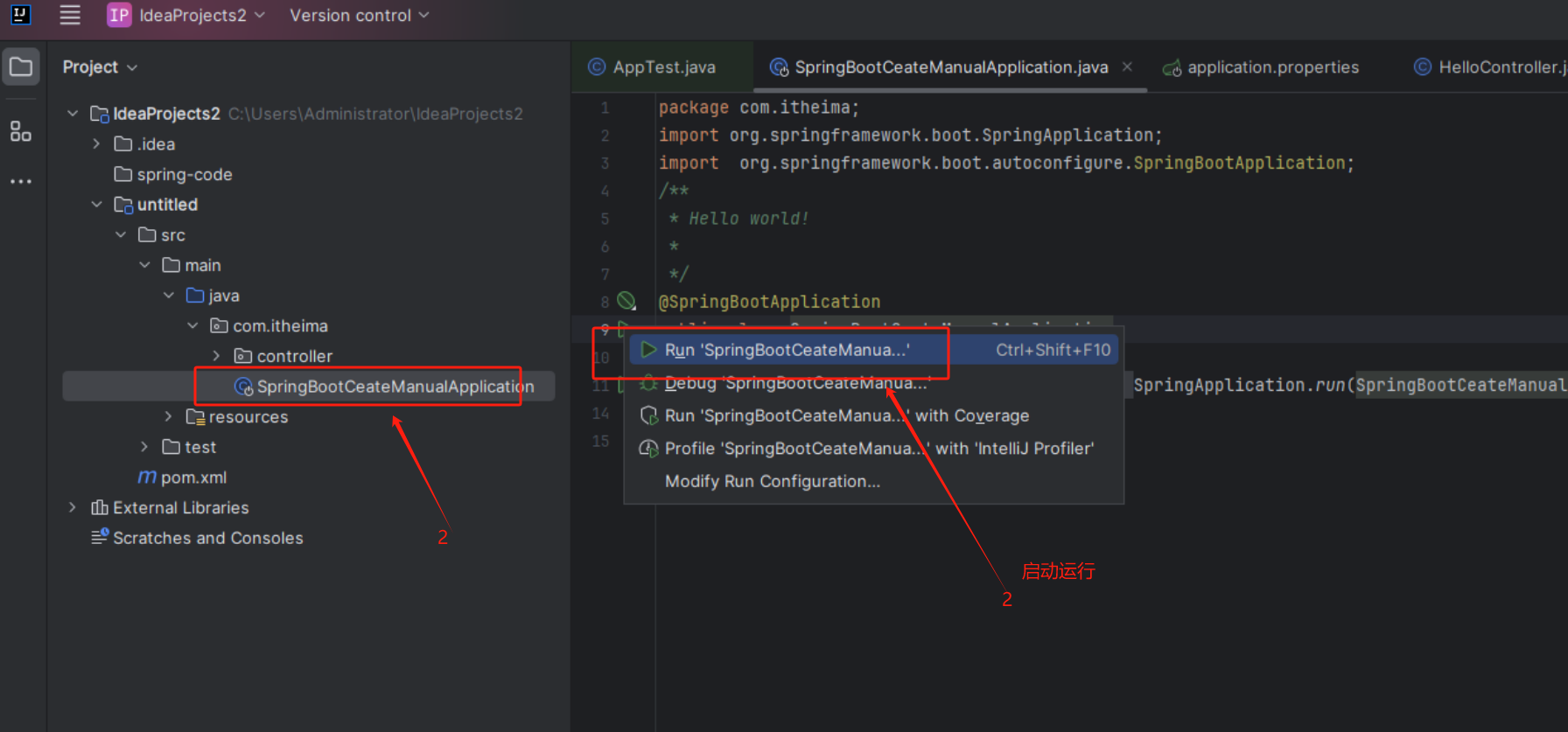The width and height of the screenshot is (1568, 732).
Task: Choose Modify Run Configuration... item
Action: (873, 481)
